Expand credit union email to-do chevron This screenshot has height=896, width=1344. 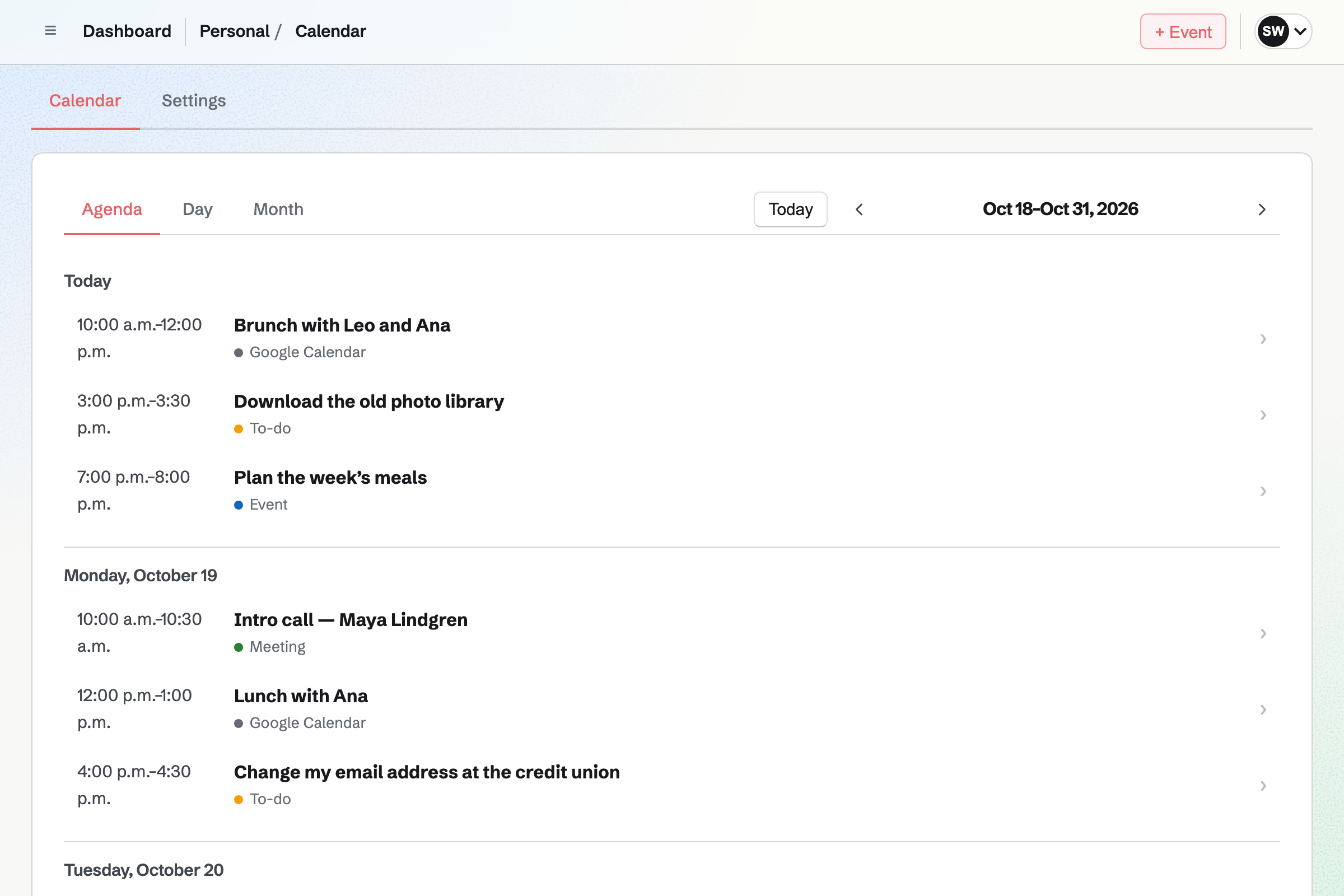point(1263,786)
